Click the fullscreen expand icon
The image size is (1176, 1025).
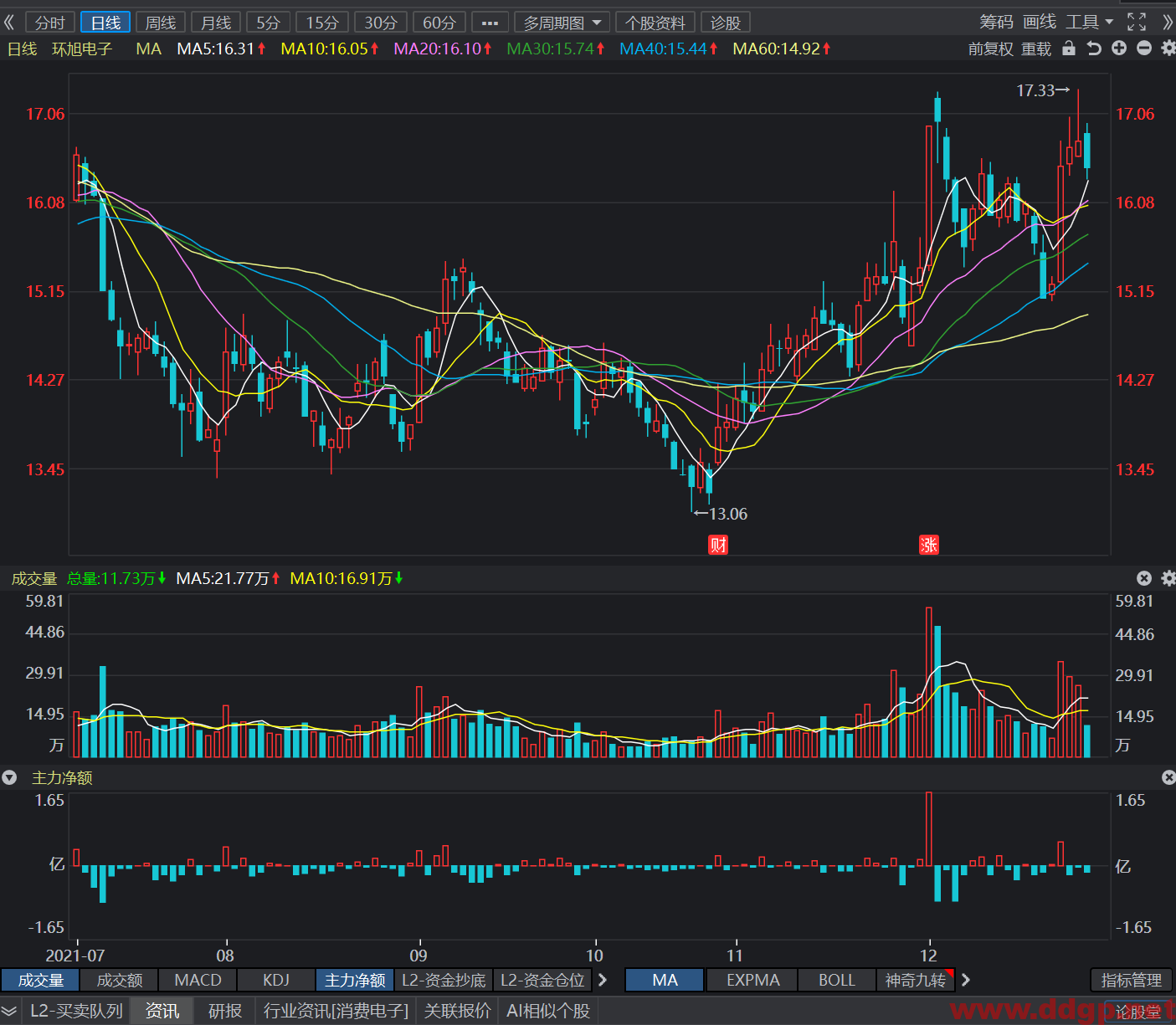(1137, 22)
